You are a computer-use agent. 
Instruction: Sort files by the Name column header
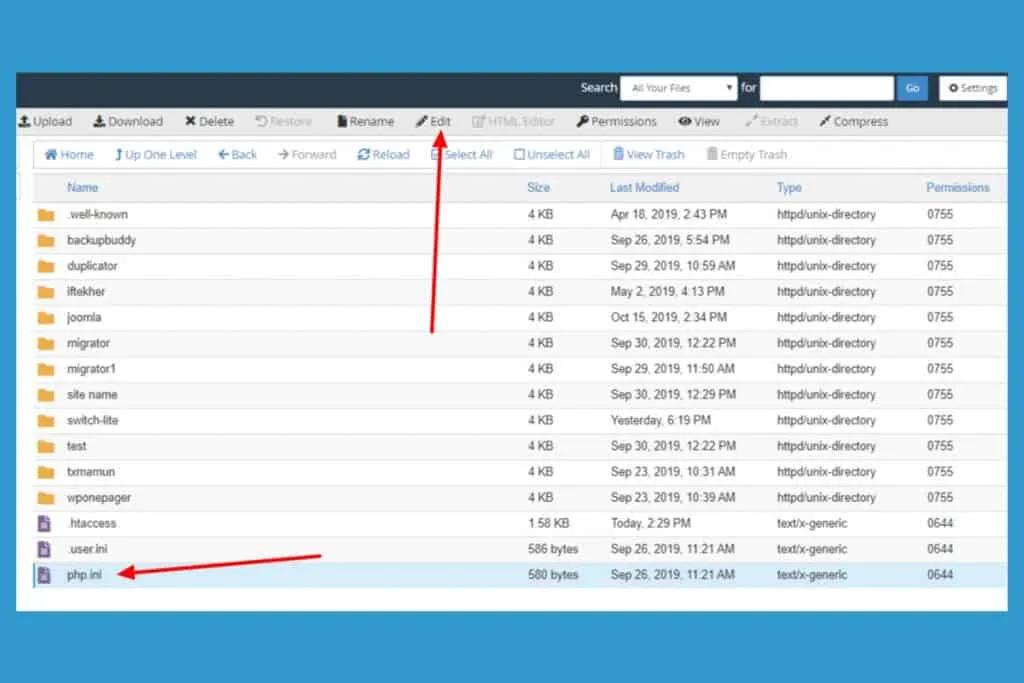[x=82, y=187]
